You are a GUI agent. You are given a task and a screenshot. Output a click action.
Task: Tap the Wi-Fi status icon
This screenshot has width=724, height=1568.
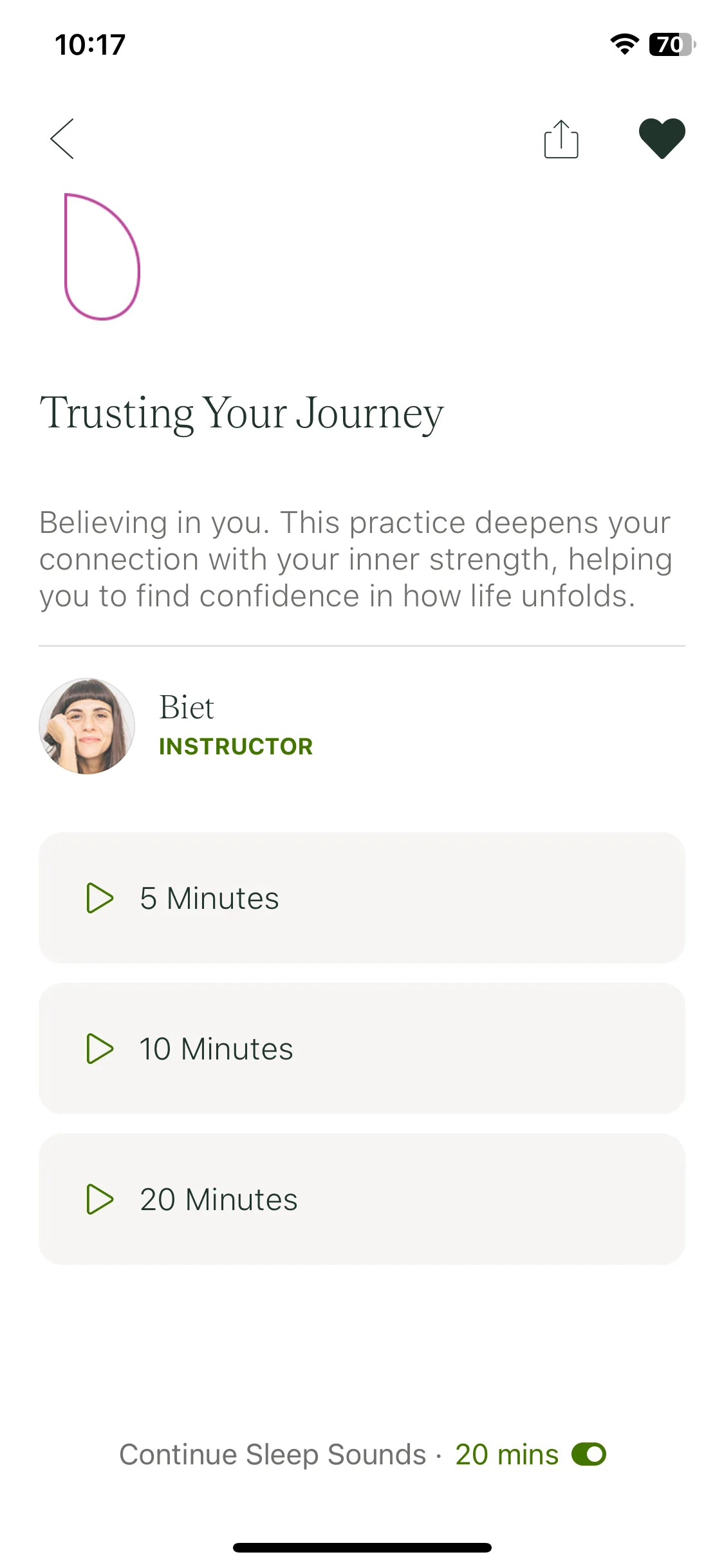click(x=624, y=44)
